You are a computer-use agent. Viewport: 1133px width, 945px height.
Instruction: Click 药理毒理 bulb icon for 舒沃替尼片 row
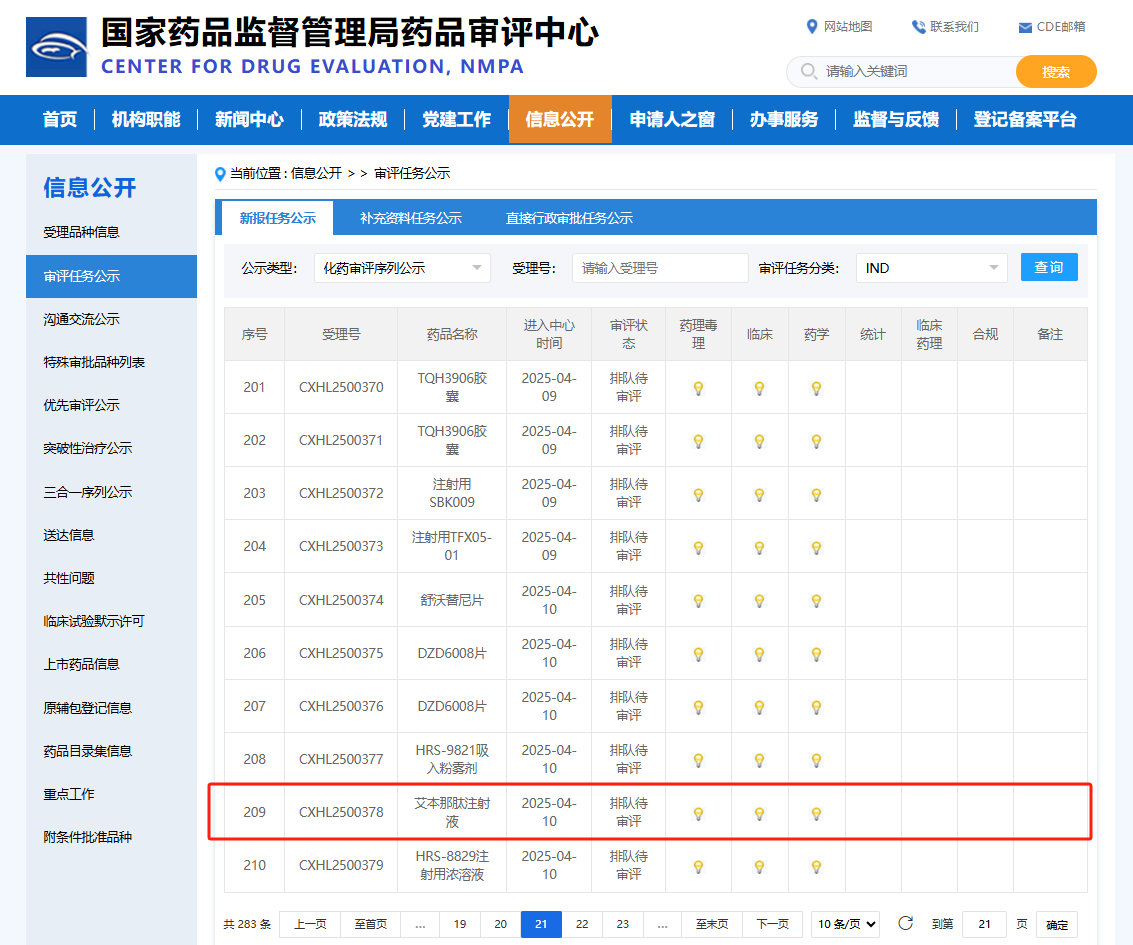point(698,600)
